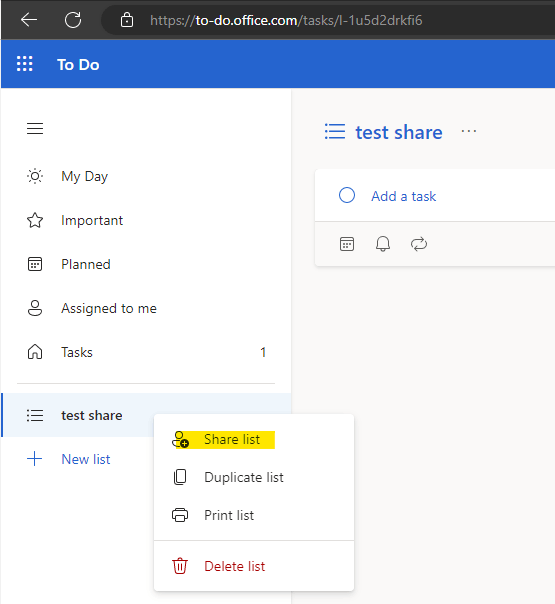Open the app launcher waffle icon
555x604 pixels.
(x=25, y=64)
